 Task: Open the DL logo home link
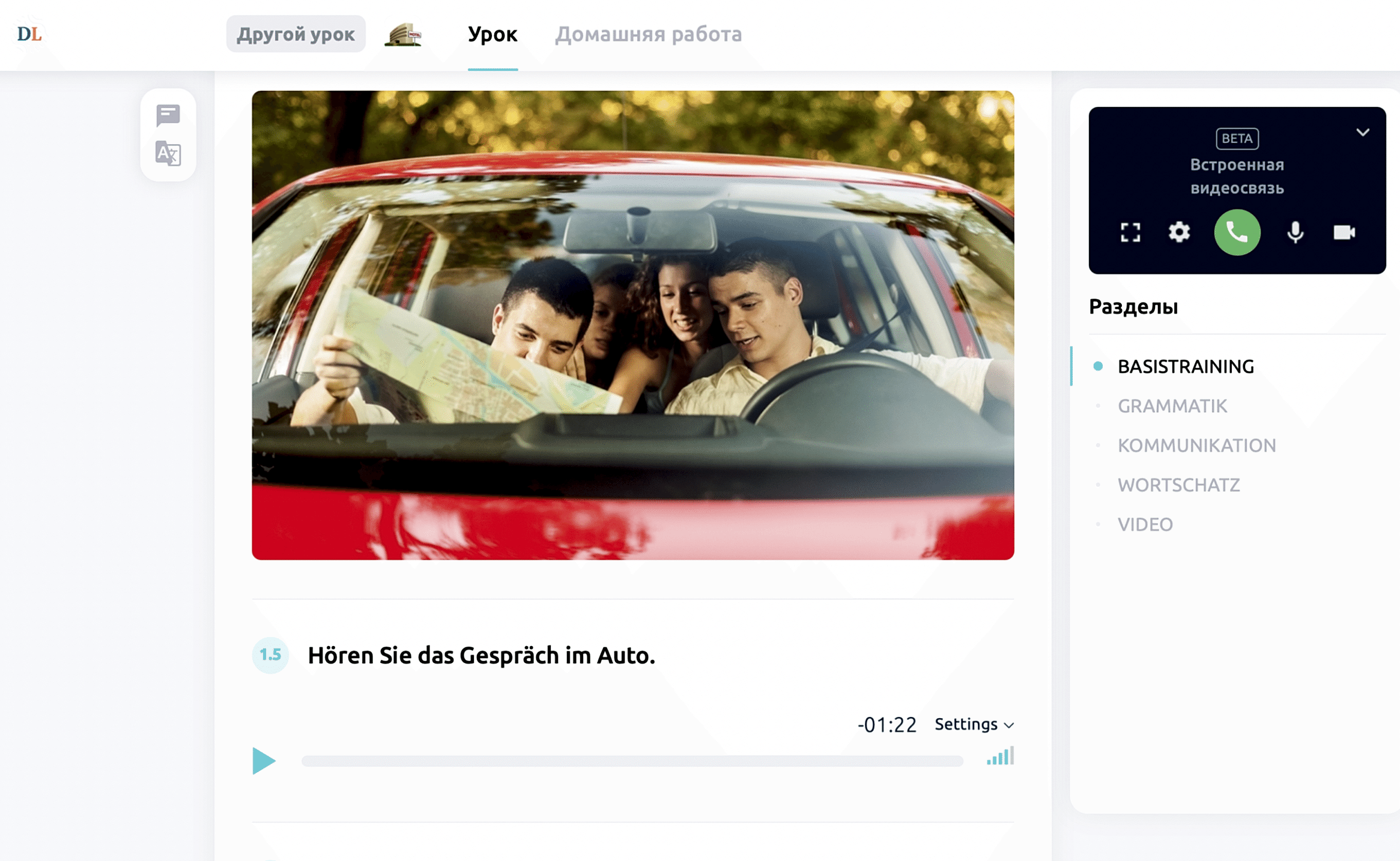pyautogui.click(x=29, y=34)
